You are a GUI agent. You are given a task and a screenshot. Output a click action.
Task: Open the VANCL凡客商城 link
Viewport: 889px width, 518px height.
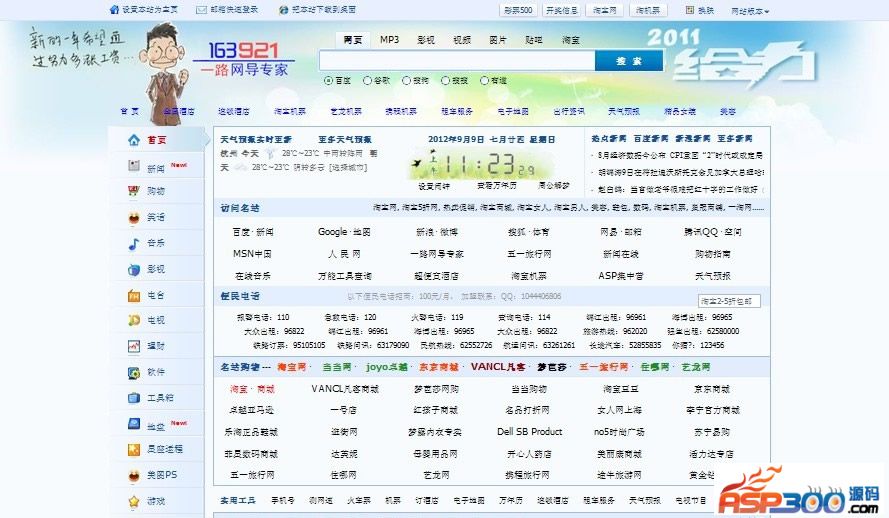point(345,389)
